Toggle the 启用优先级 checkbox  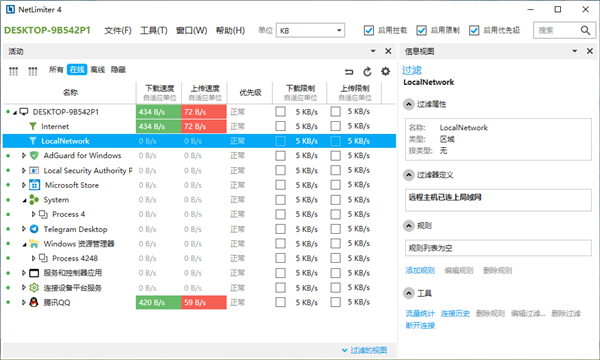pos(474,30)
